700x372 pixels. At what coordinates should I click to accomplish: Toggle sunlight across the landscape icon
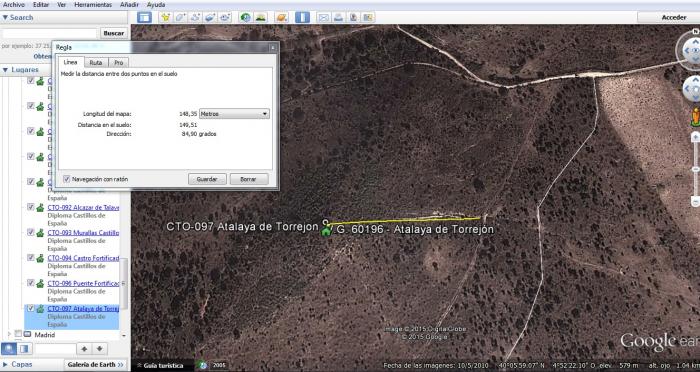[260, 17]
